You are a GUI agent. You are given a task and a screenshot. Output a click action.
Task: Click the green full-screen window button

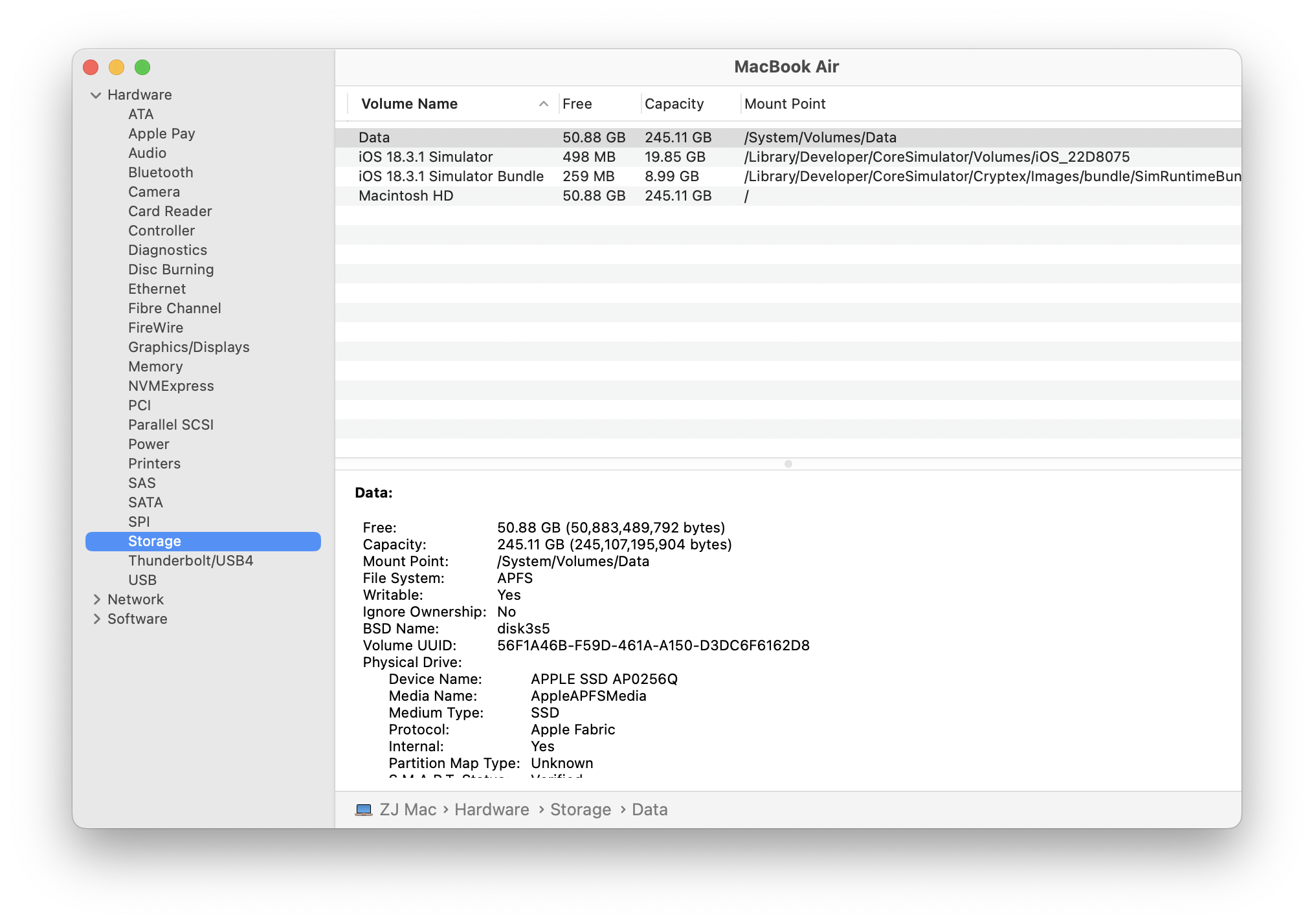coord(142,67)
